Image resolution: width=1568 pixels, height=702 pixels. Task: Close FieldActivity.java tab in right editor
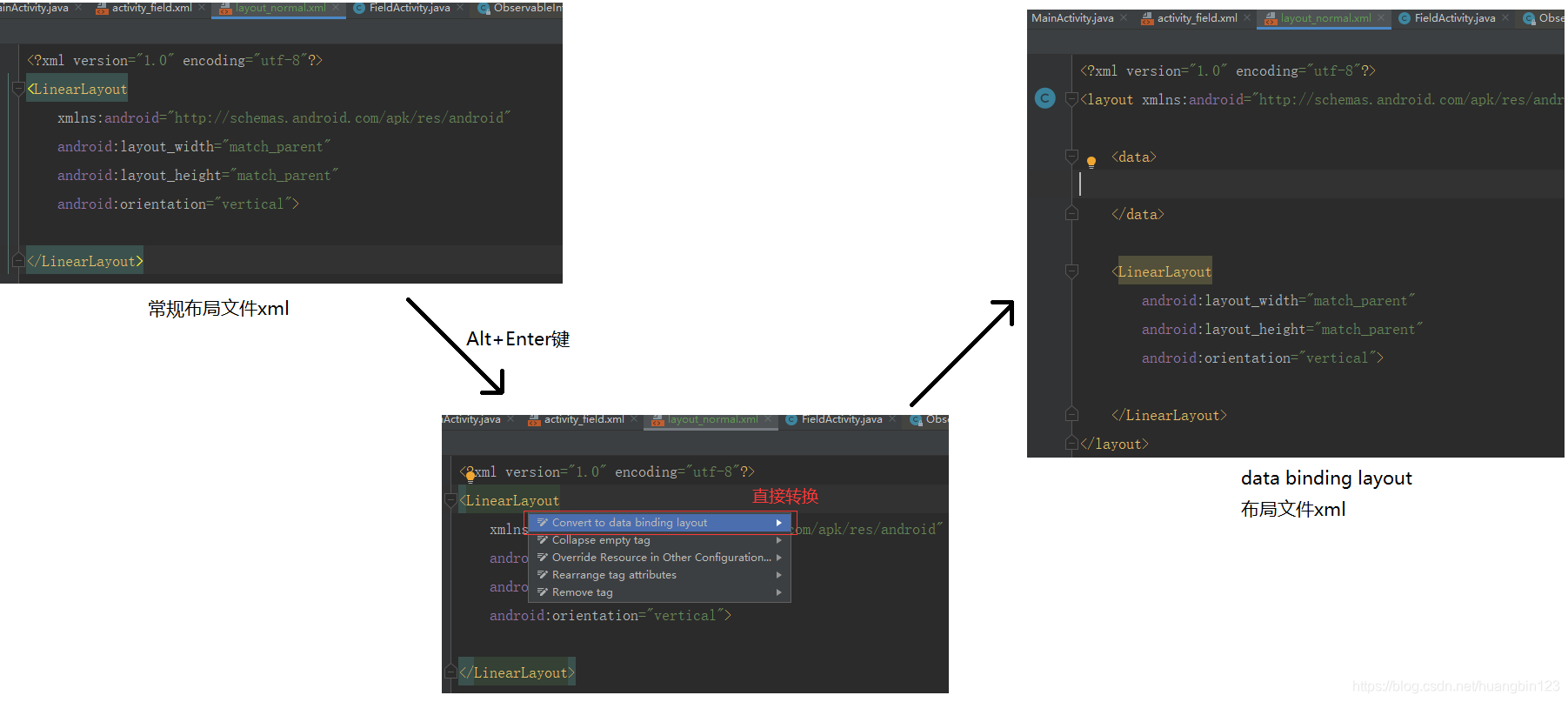(x=1505, y=17)
